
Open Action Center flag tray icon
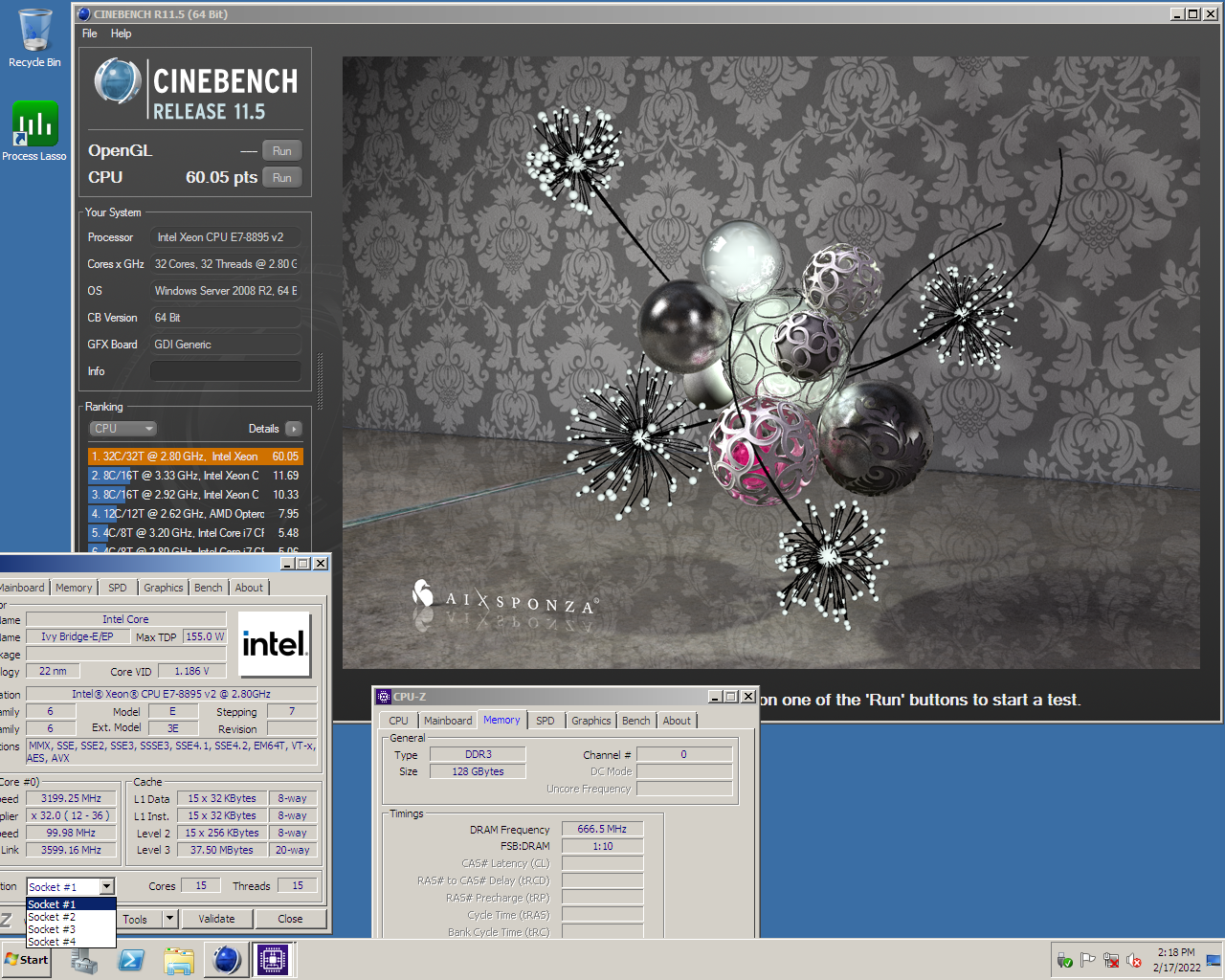(x=1087, y=960)
